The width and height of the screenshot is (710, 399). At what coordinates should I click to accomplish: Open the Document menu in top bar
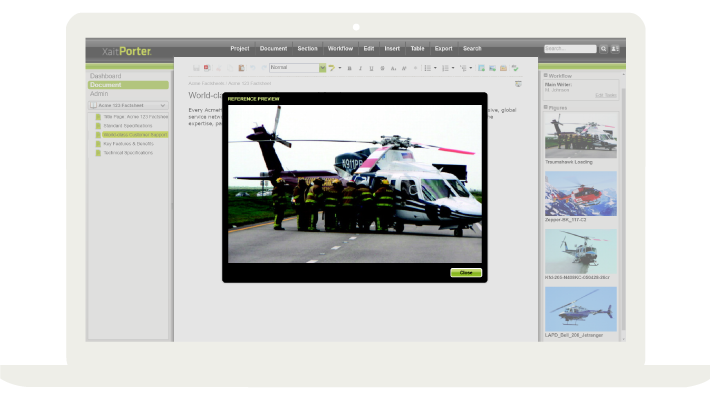[273, 48]
